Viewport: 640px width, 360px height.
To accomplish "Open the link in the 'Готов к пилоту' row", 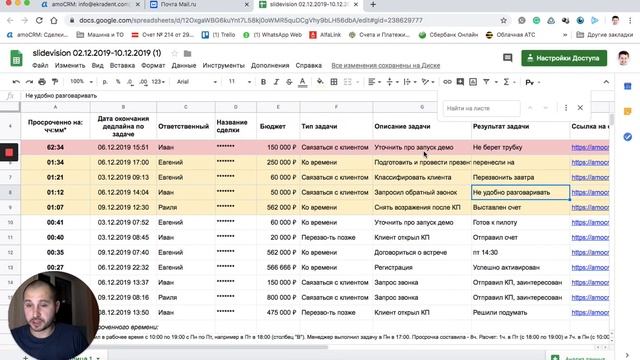I will [590, 222].
